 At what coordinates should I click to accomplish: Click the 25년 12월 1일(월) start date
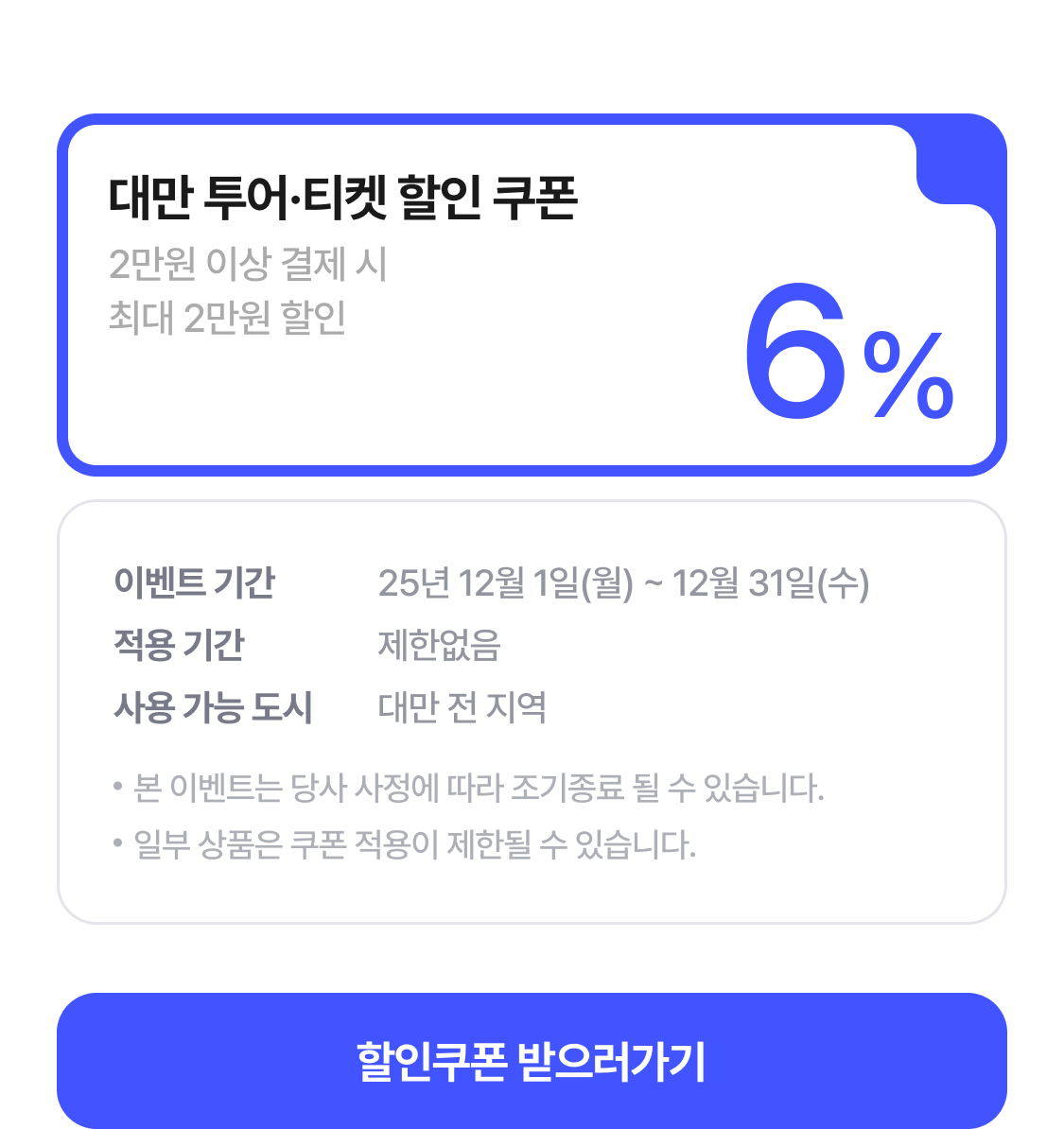click(x=505, y=583)
